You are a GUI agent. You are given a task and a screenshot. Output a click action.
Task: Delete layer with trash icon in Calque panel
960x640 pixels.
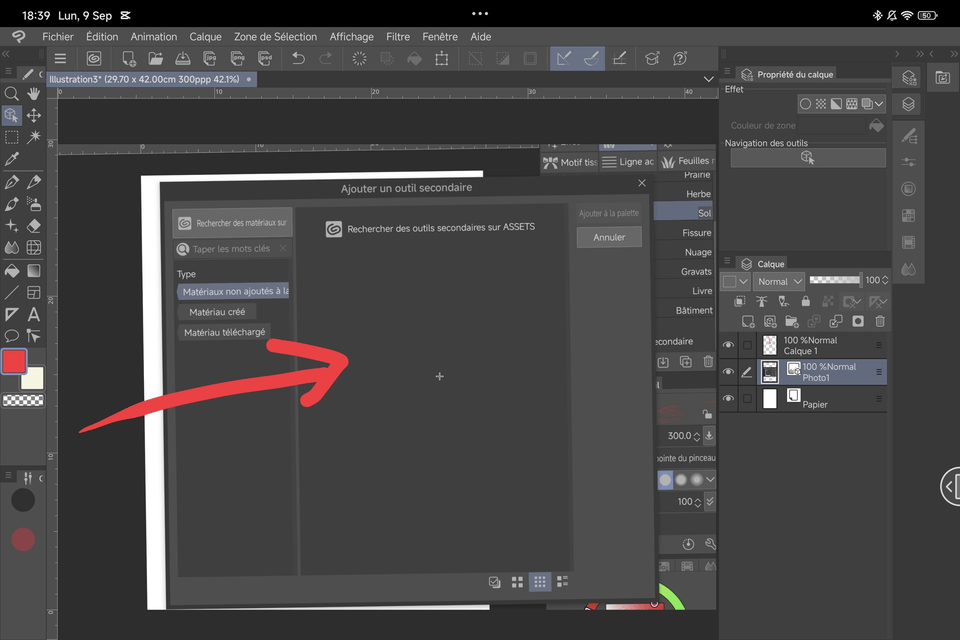coord(880,322)
